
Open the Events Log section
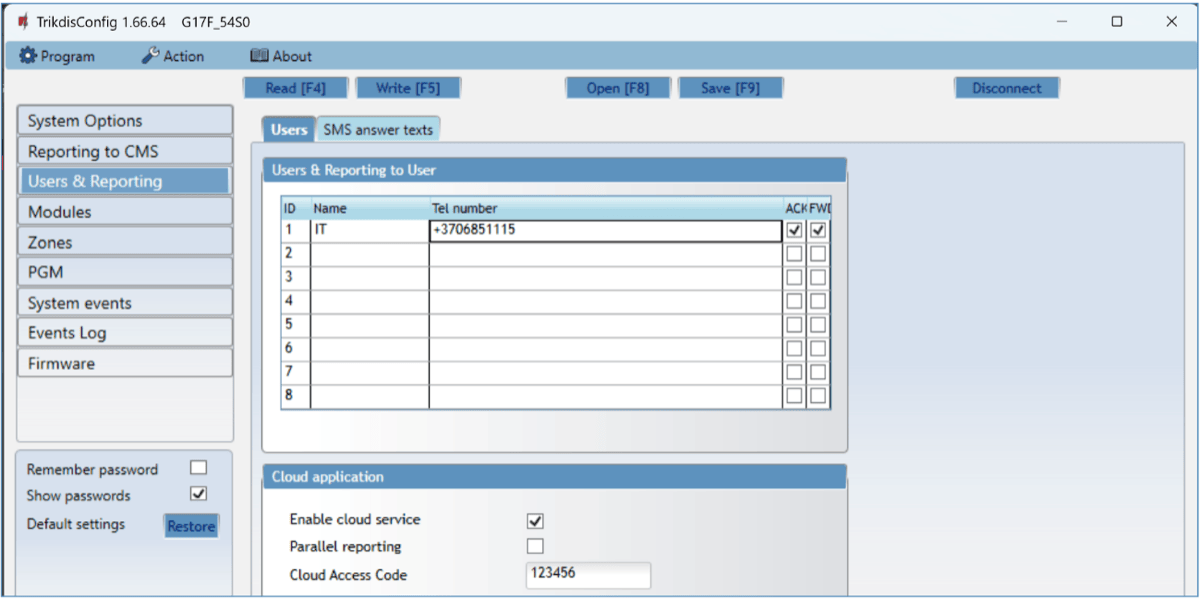[x=124, y=333]
